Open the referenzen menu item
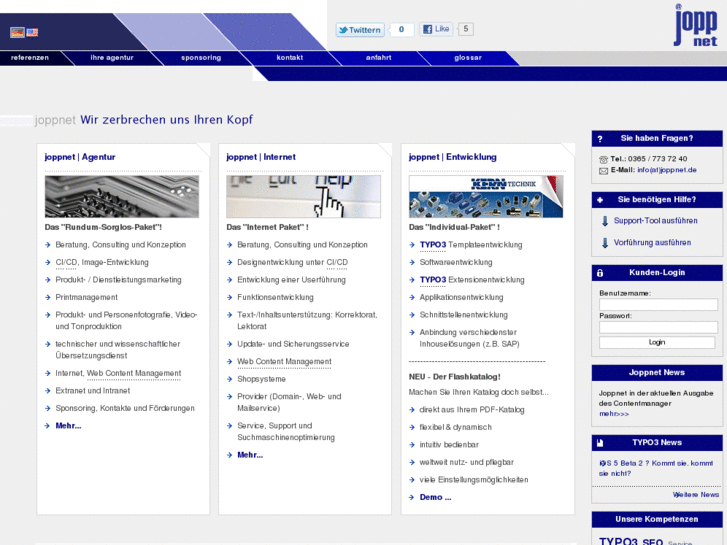This screenshot has height=545, width=727. point(30,58)
